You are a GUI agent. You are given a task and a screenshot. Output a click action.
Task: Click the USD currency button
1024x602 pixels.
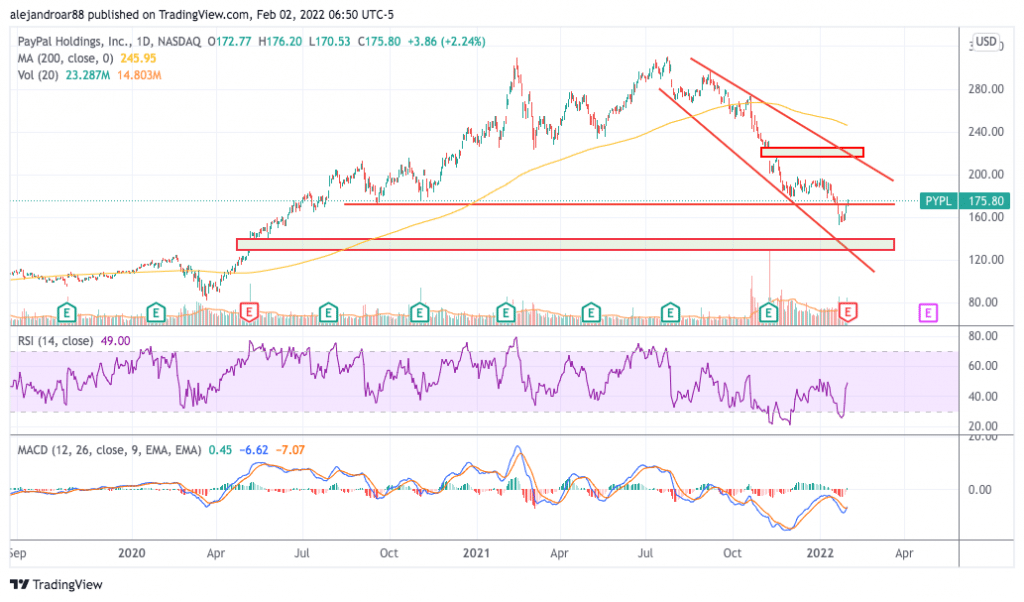click(985, 42)
